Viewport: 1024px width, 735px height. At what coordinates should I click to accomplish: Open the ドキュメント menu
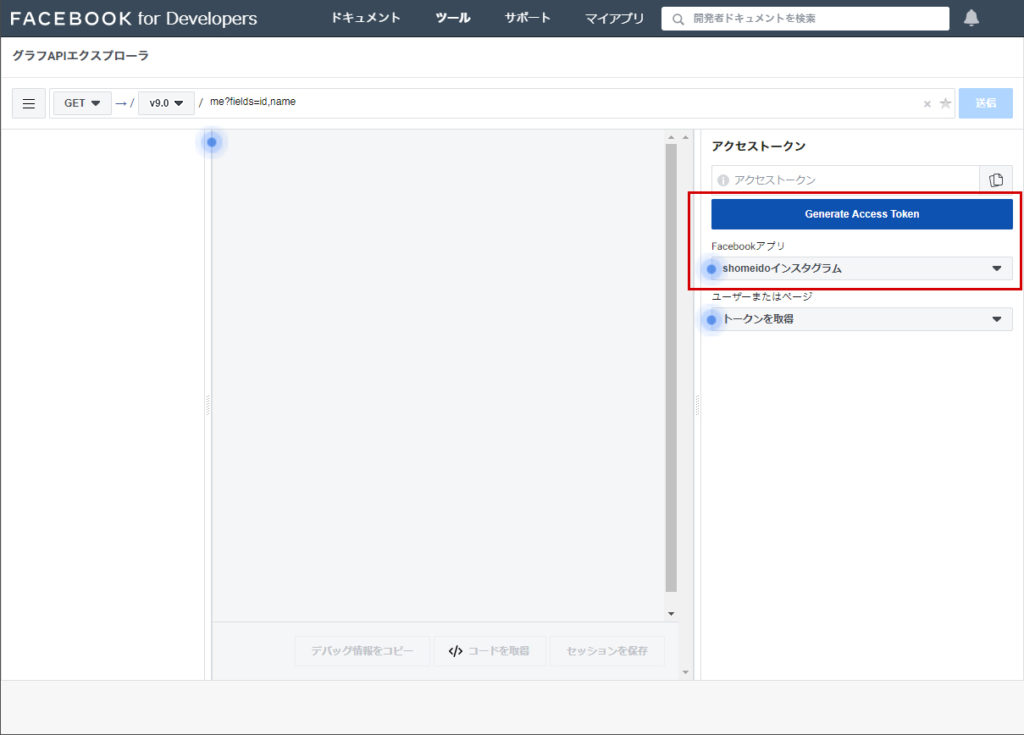(366, 18)
